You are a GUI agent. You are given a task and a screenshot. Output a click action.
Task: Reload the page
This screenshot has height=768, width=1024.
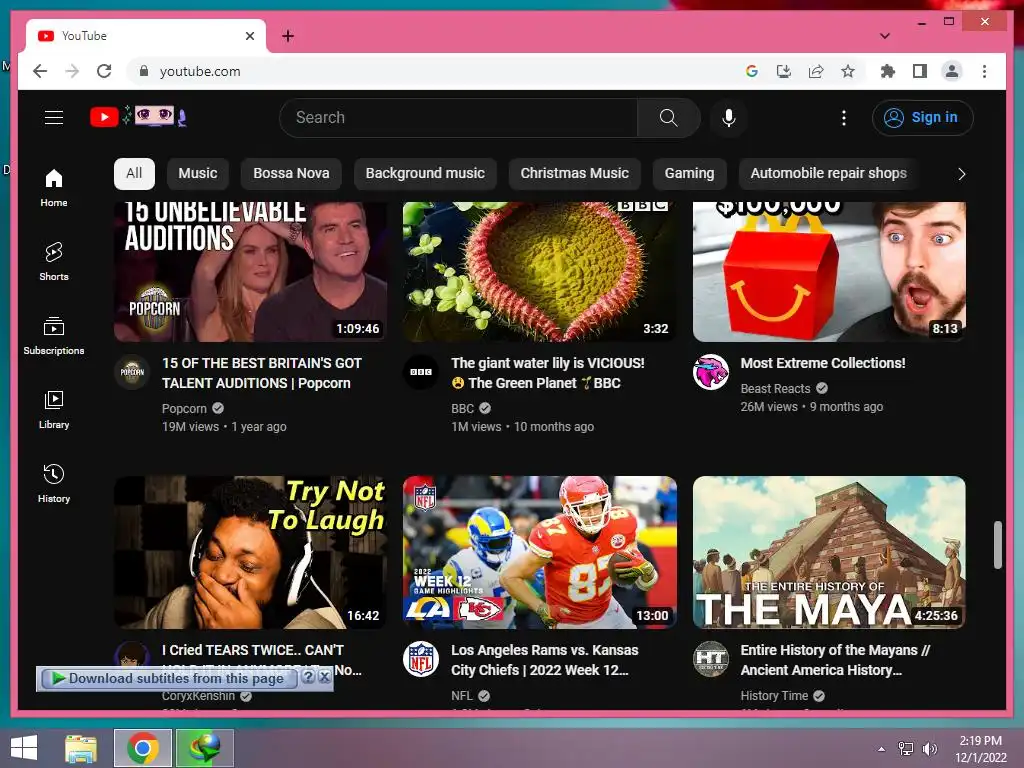(x=104, y=71)
